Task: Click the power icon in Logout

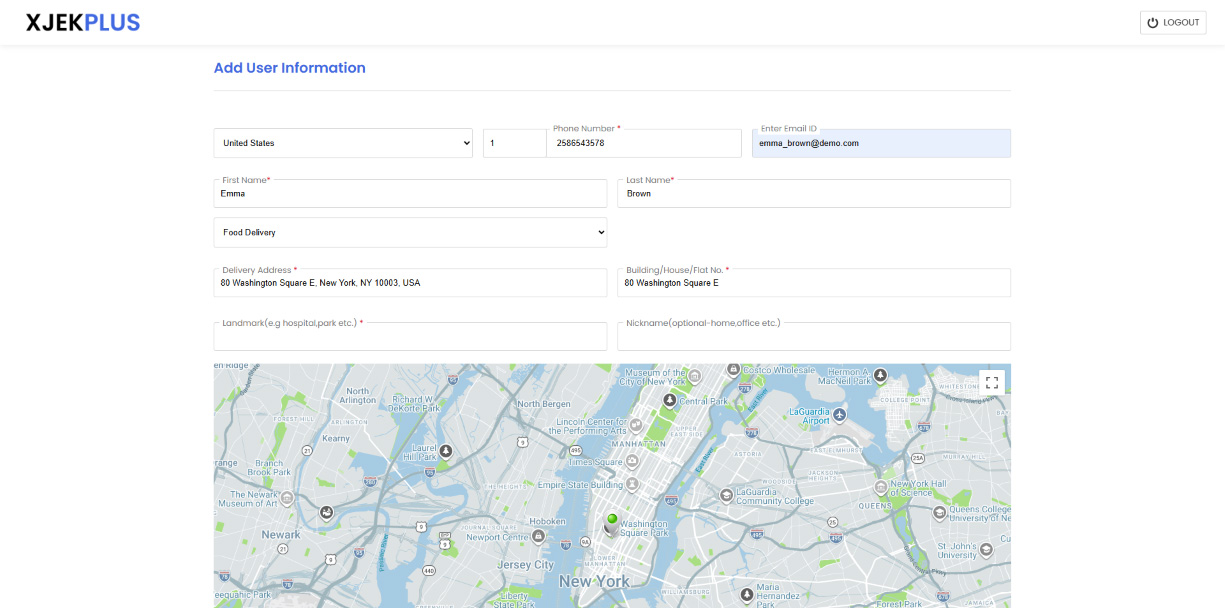Action: pos(1153,22)
